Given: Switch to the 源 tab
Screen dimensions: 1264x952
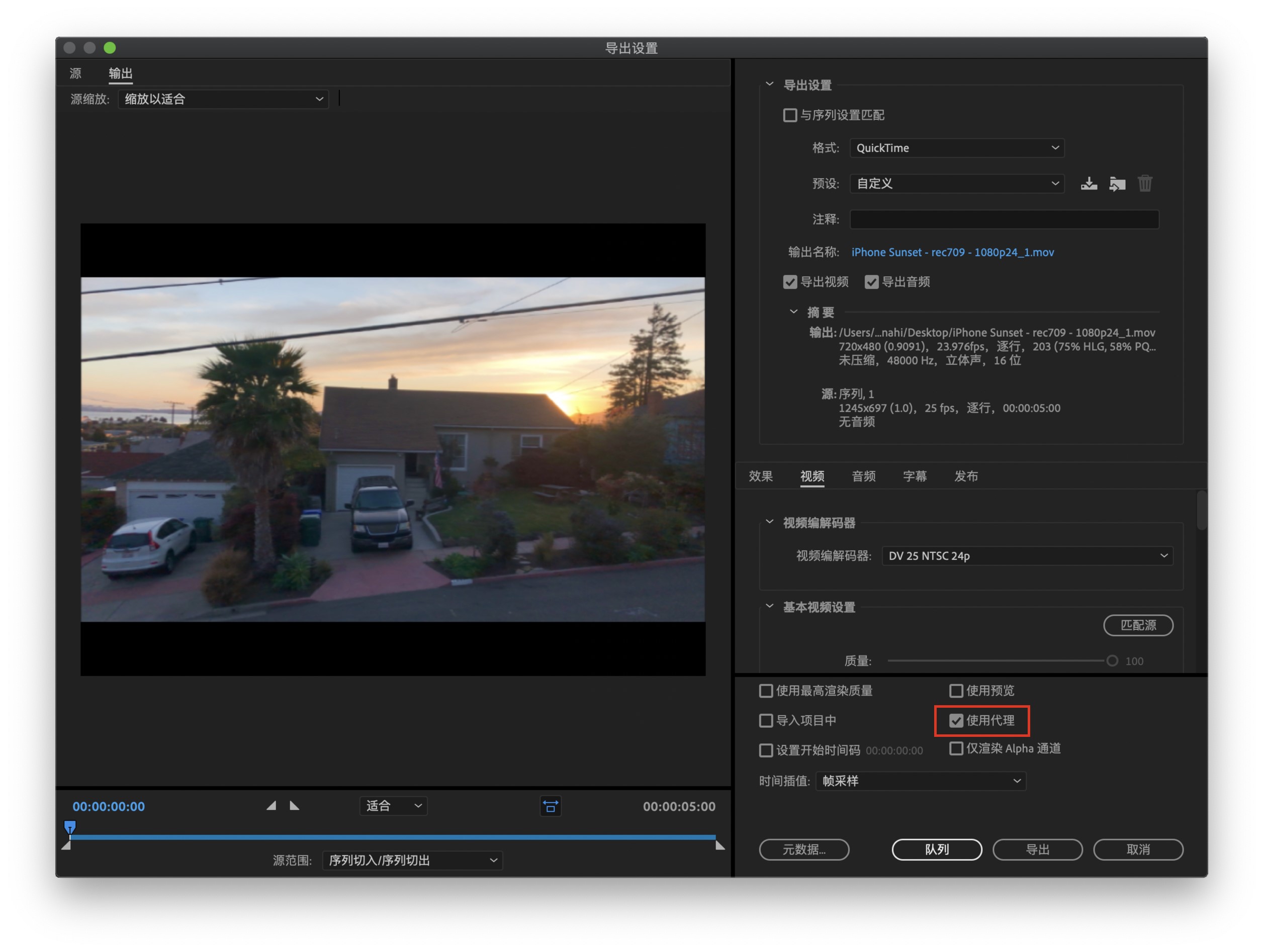Looking at the screenshot, I should click(75, 73).
